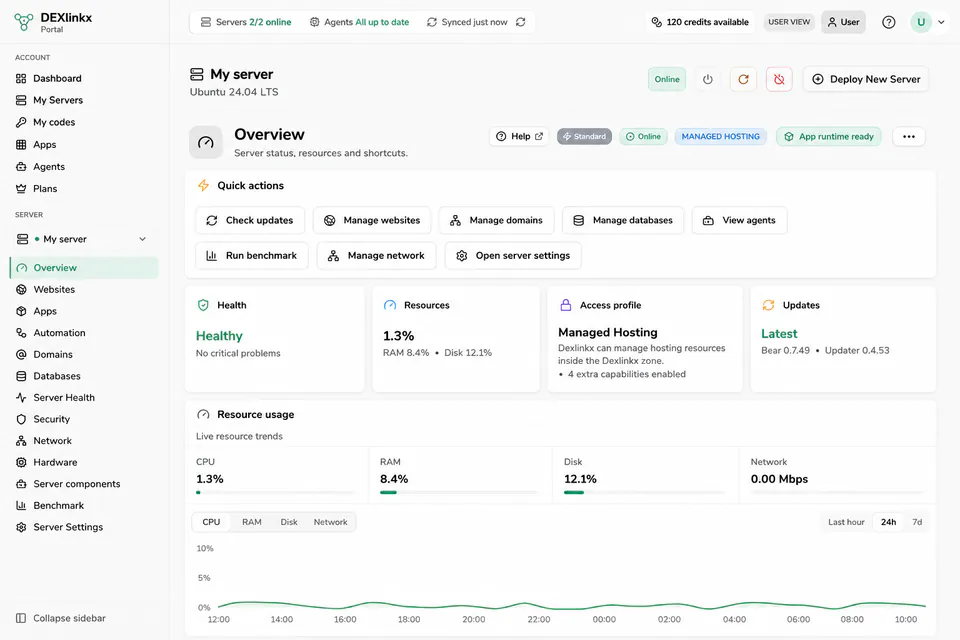Select Overview in the server menu
The height and width of the screenshot is (640, 960).
pos(84,268)
